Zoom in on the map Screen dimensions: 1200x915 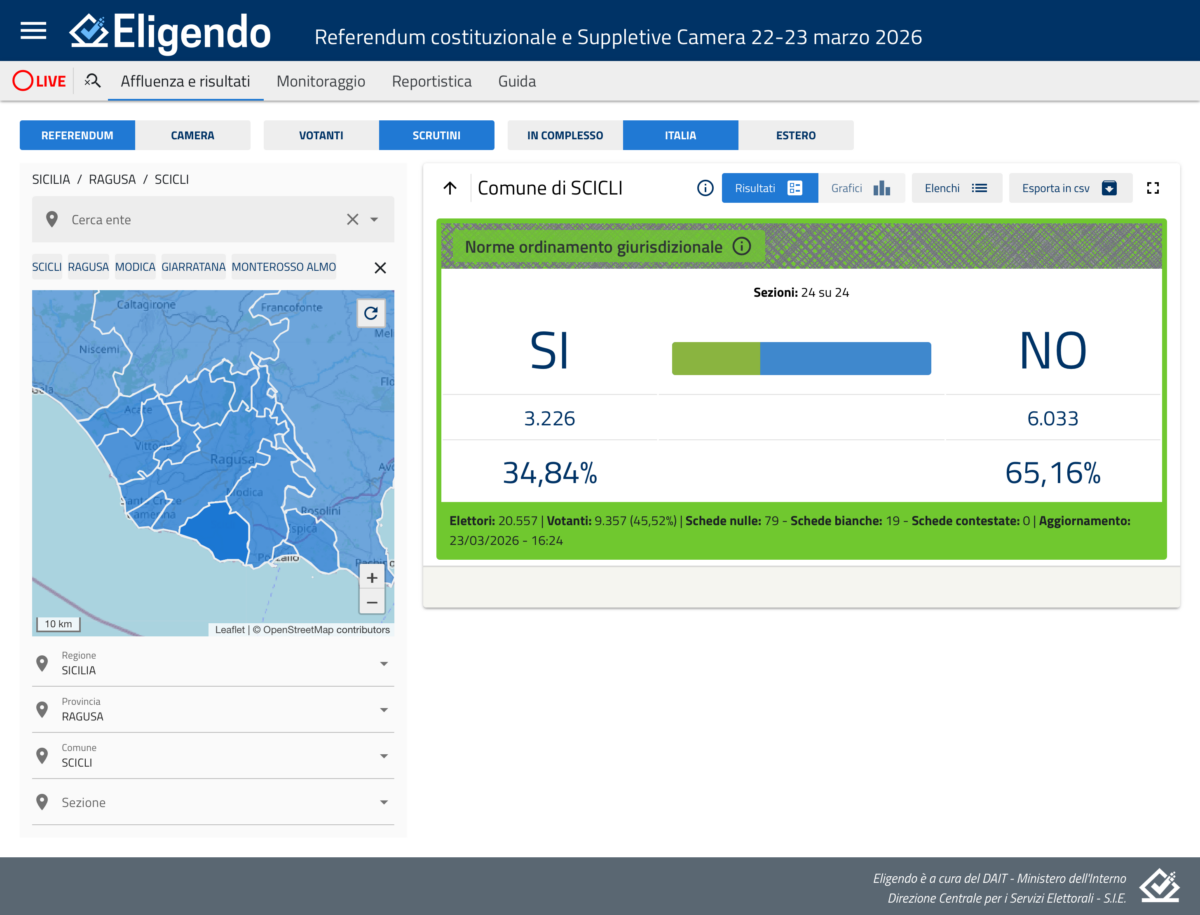pyautogui.click(x=372, y=578)
